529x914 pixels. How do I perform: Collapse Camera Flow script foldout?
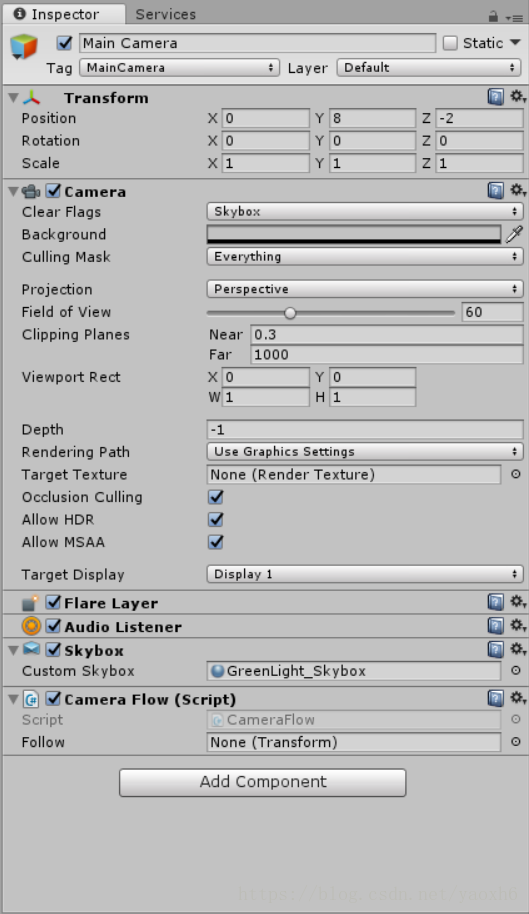pos(13,699)
